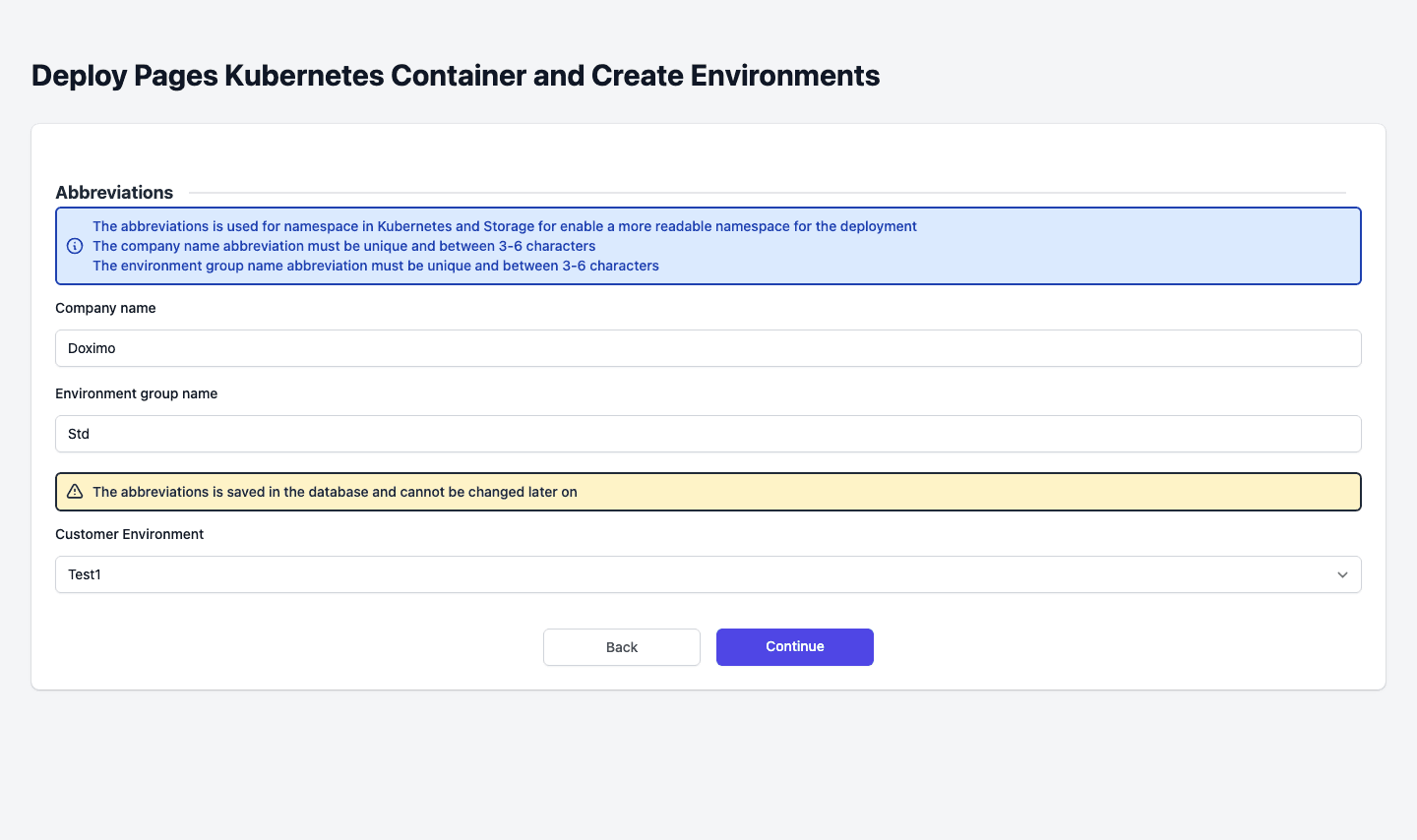Click the Back button

pyautogui.click(x=622, y=647)
